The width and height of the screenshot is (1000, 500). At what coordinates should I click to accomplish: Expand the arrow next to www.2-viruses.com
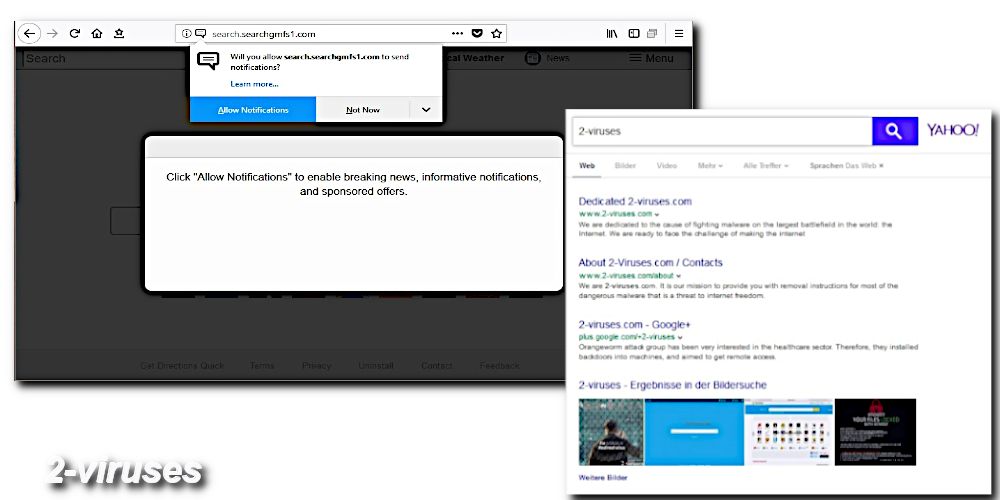pyautogui.click(x=657, y=214)
